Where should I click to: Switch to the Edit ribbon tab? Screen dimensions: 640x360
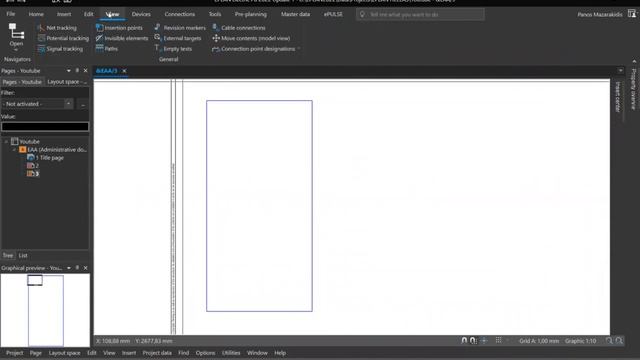click(89, 14)
